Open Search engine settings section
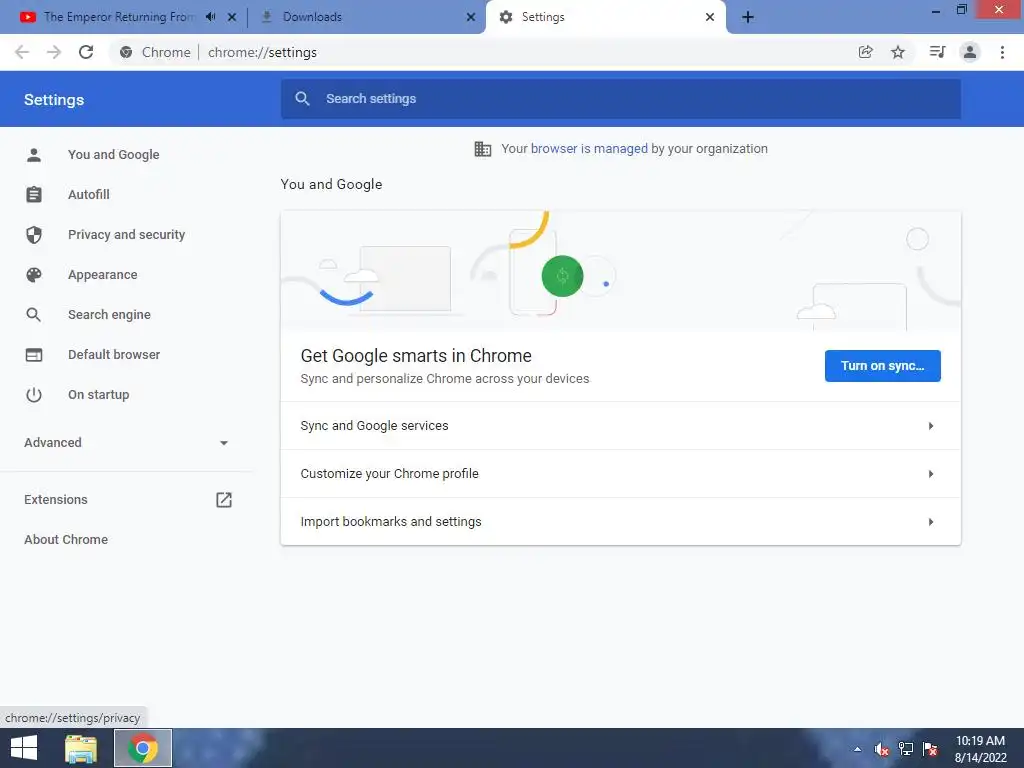Screen dimensions: 1024x768 (109, 315)
